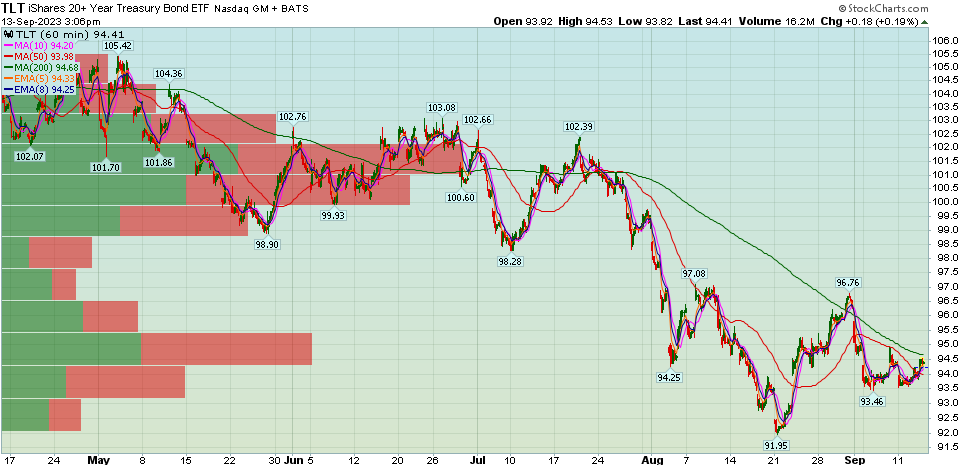Click the 105.42 peak price label
This screenshot has width=964, height=465.
[x=118, y=46]
